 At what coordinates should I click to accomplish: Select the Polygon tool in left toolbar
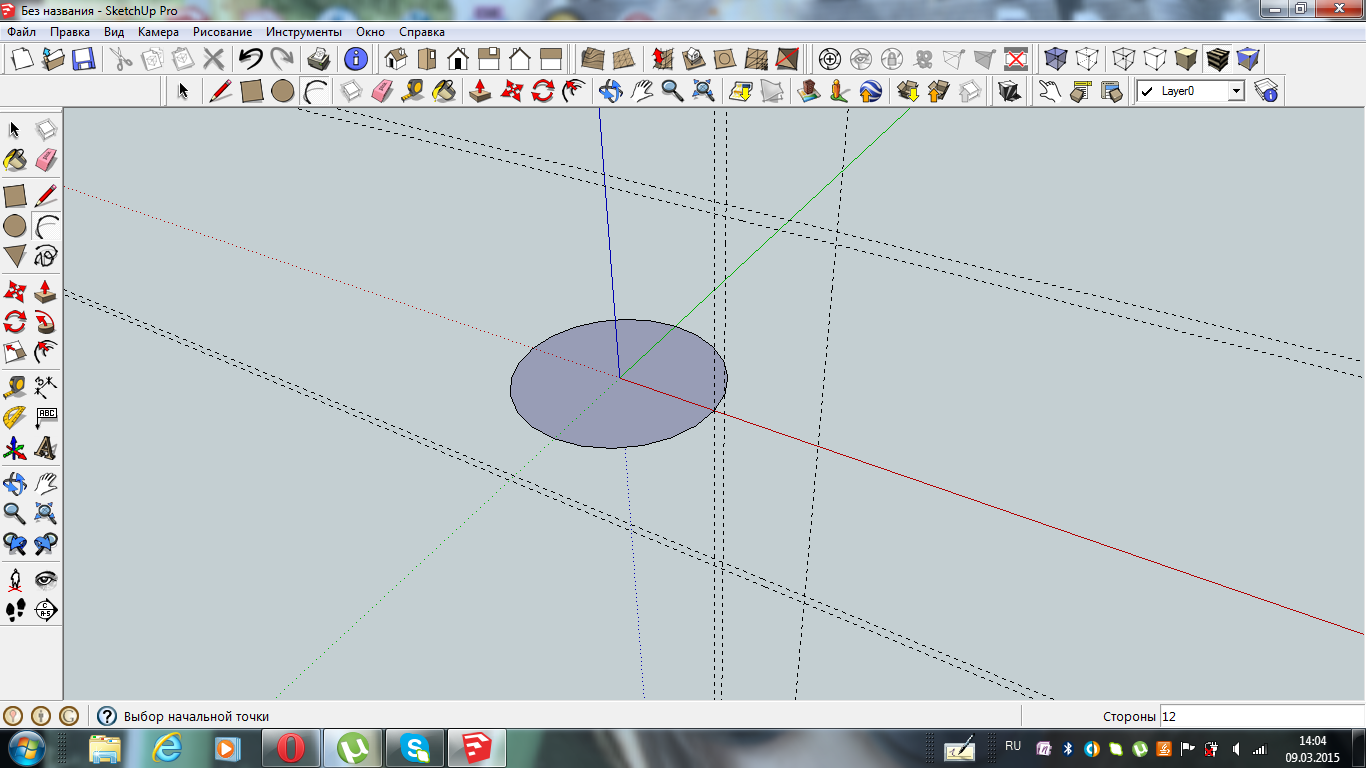pyautogui.click(x=15, y=256)
